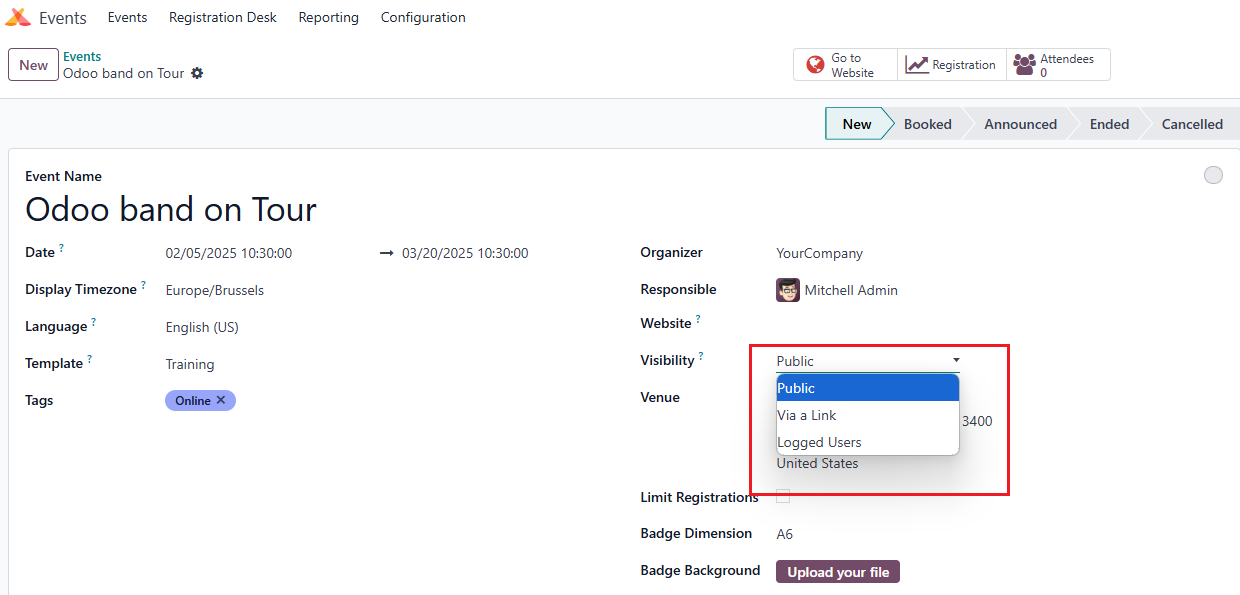Screen dimensions: 1240x595
Task: Click help question mark next to Language
Action: (x=94, y=322)
